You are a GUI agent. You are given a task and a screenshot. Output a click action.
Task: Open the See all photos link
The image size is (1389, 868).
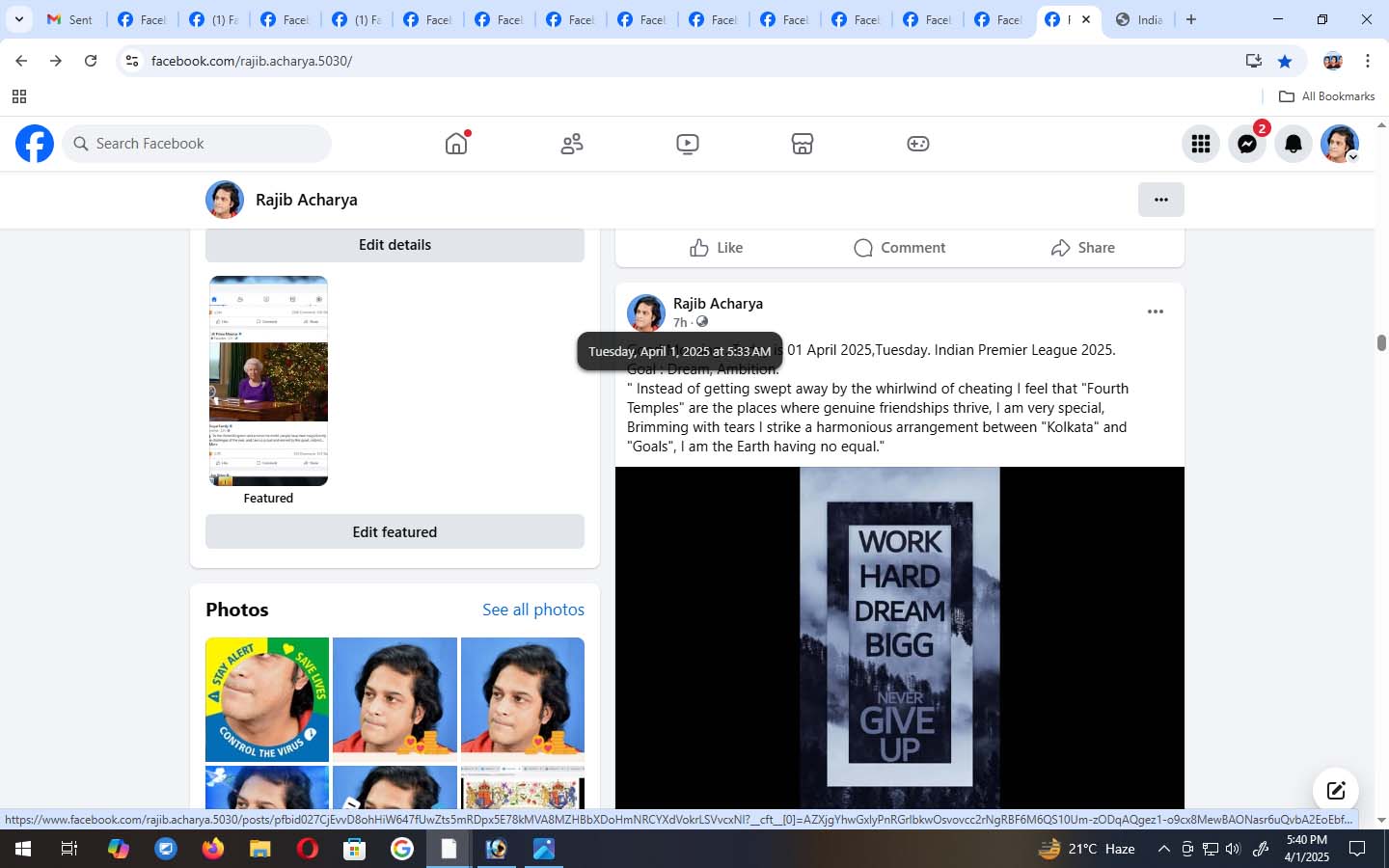533,610
